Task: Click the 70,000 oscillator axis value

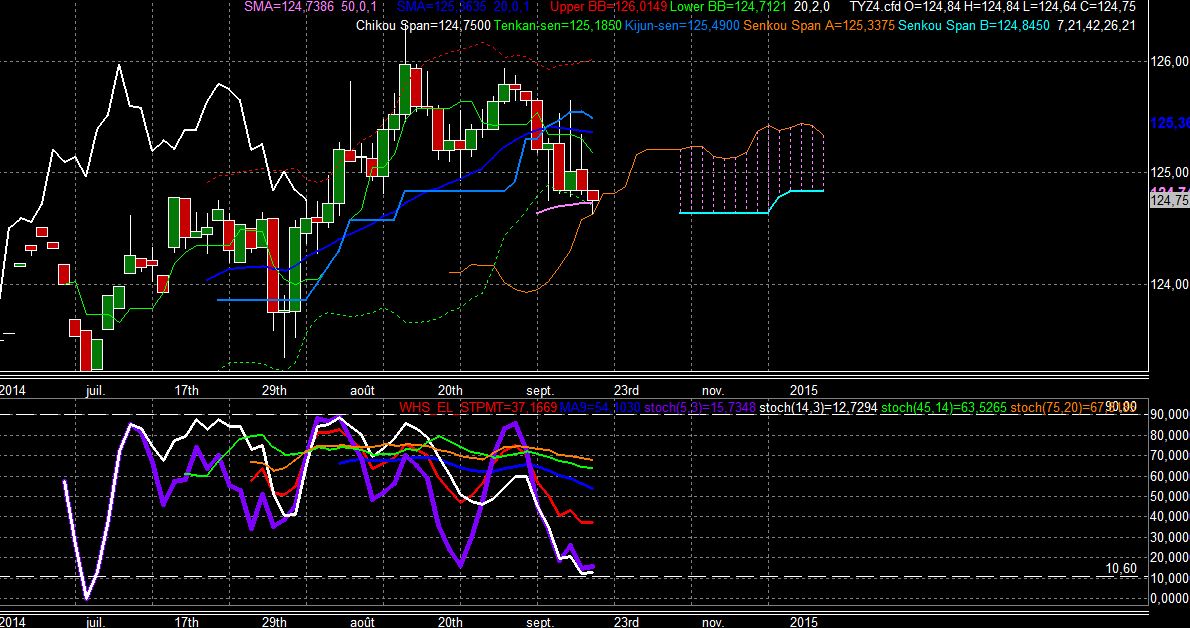Action: [1170, 456]
